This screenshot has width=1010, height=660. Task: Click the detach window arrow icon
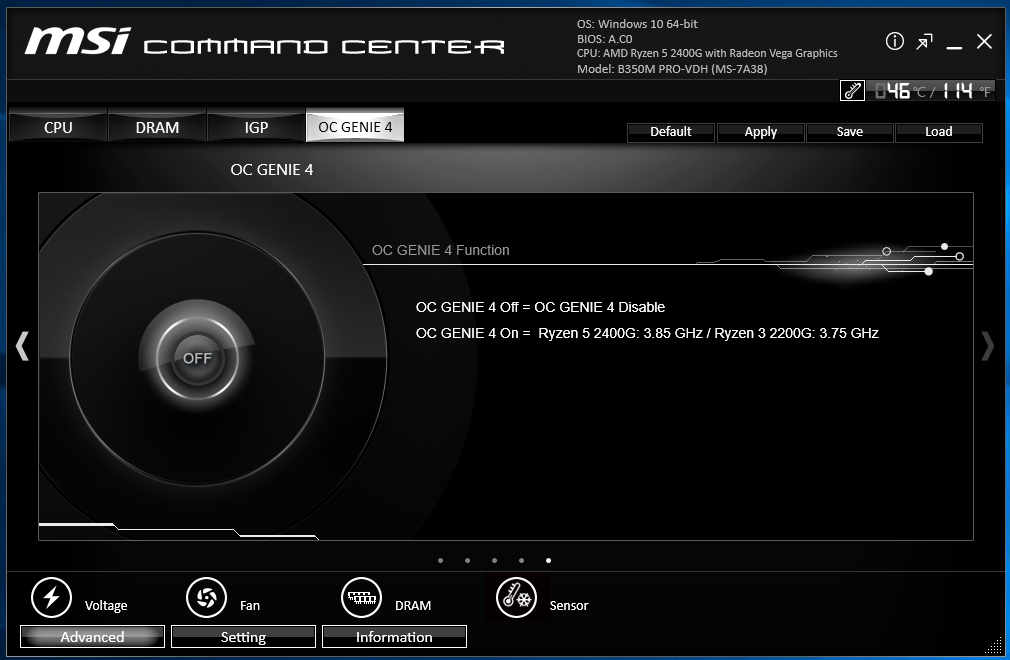point(924,42)
